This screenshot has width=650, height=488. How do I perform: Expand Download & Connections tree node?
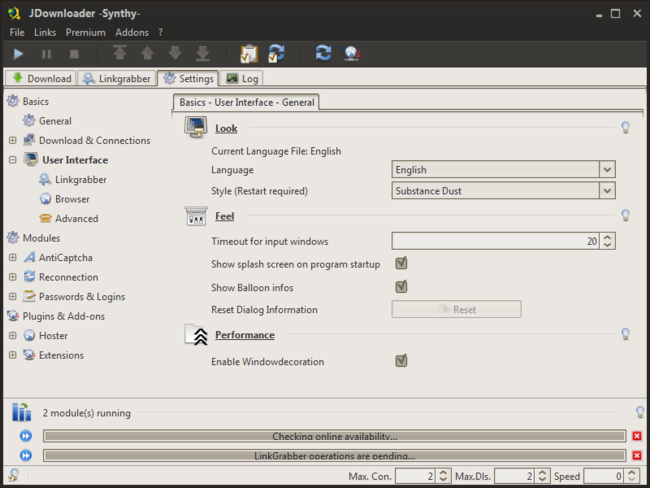click(13, 140)
